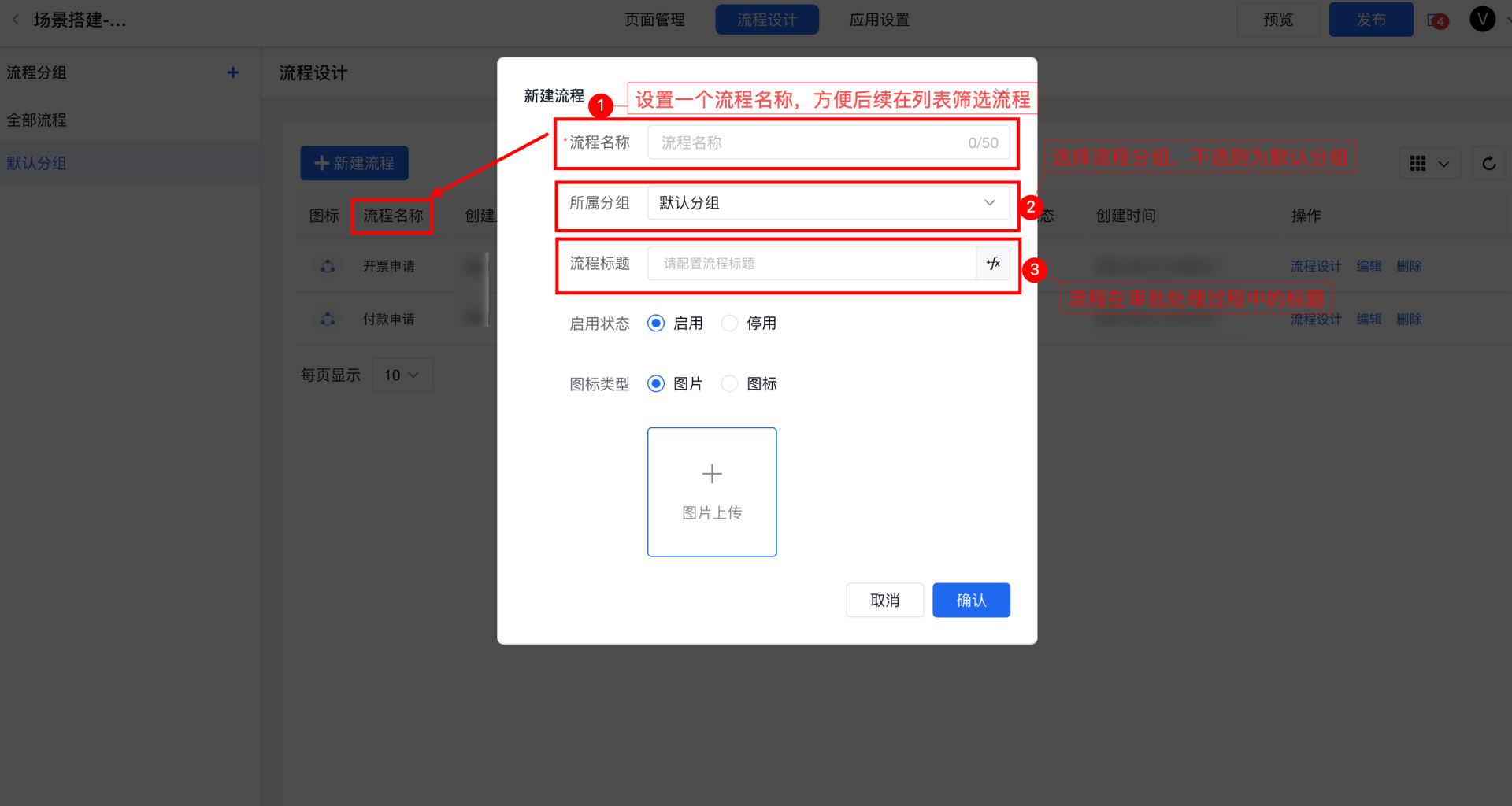Switch to the 页面管理 tab
This screenshot has height=806, width=1512.
pyautogui.click(x=654, y=20)
